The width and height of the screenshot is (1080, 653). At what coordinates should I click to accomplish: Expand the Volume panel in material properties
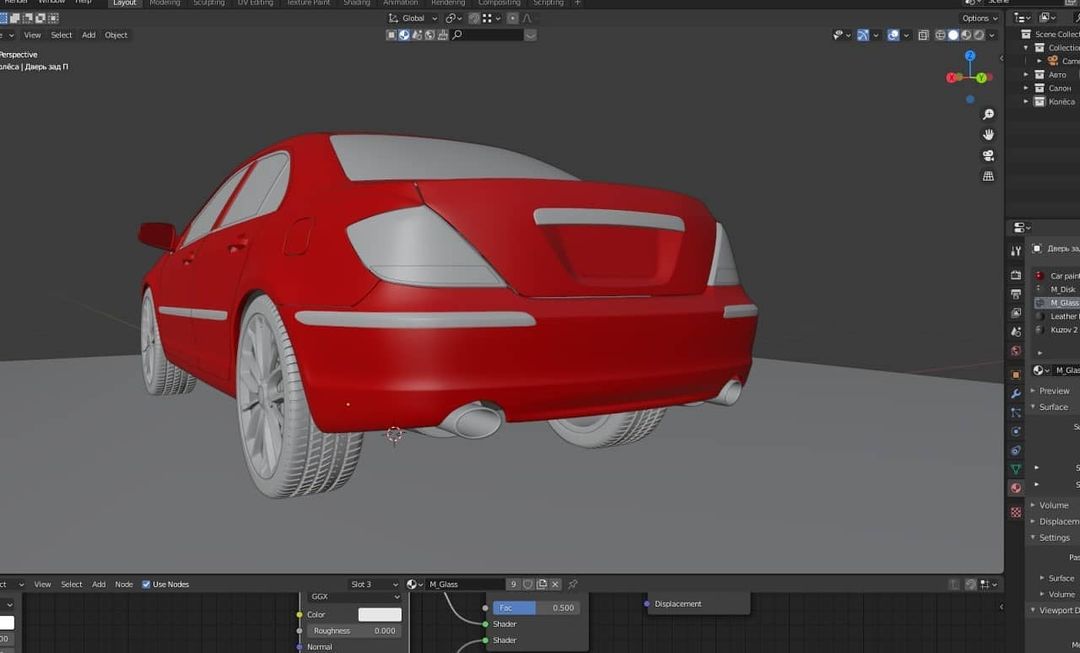tap(1054, 505)
